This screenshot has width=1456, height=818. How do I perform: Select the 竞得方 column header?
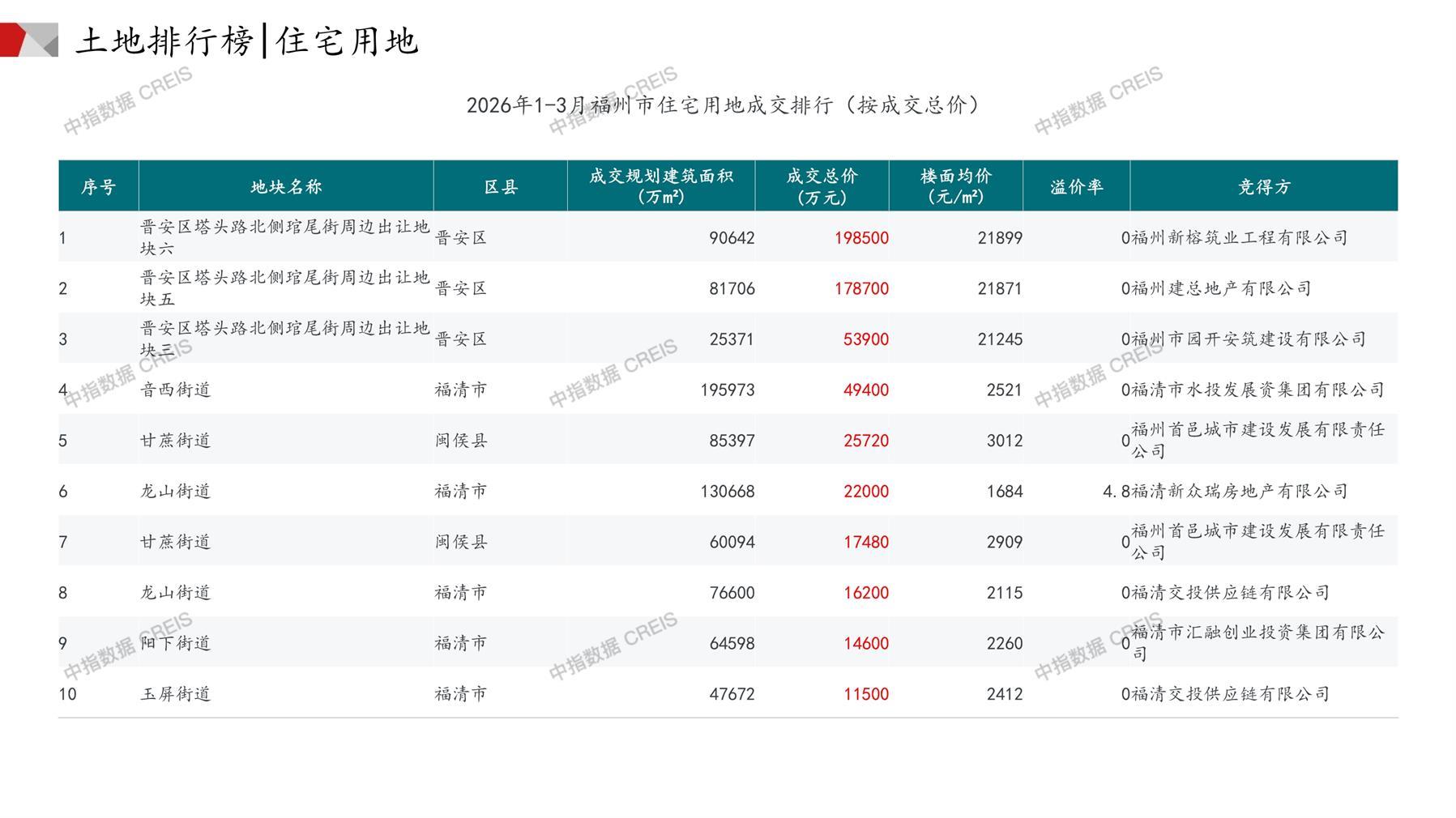click(1263, 187)
